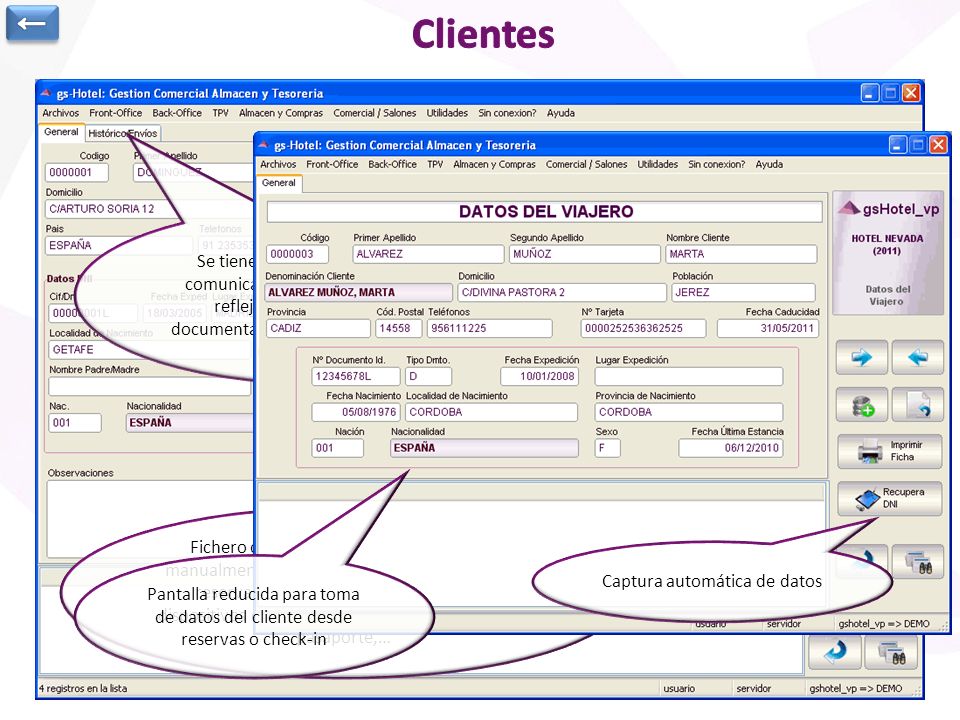The width and height of the screenshot is (960, 720).
Task: Open TPV menu in the front window
Action: tap(435, 164)
